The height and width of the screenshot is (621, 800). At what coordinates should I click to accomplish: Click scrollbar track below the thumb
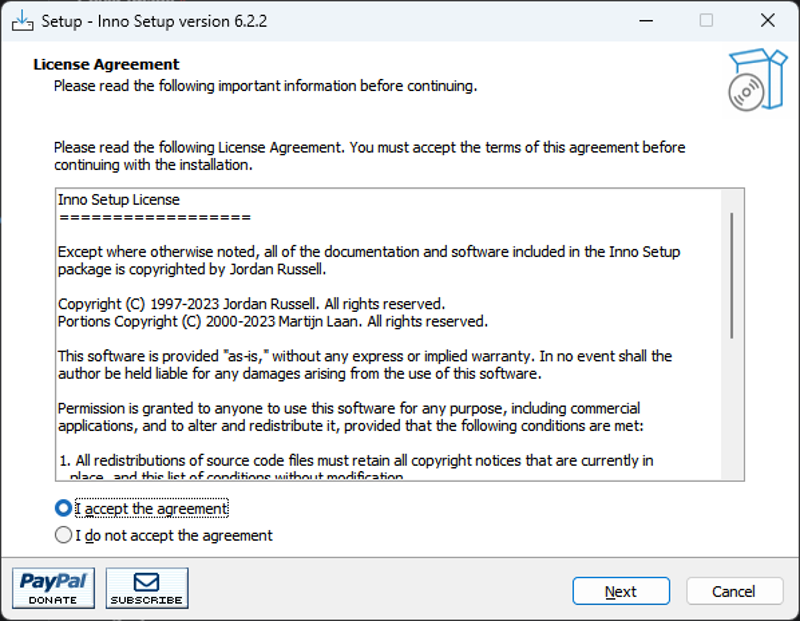[732, 408]
